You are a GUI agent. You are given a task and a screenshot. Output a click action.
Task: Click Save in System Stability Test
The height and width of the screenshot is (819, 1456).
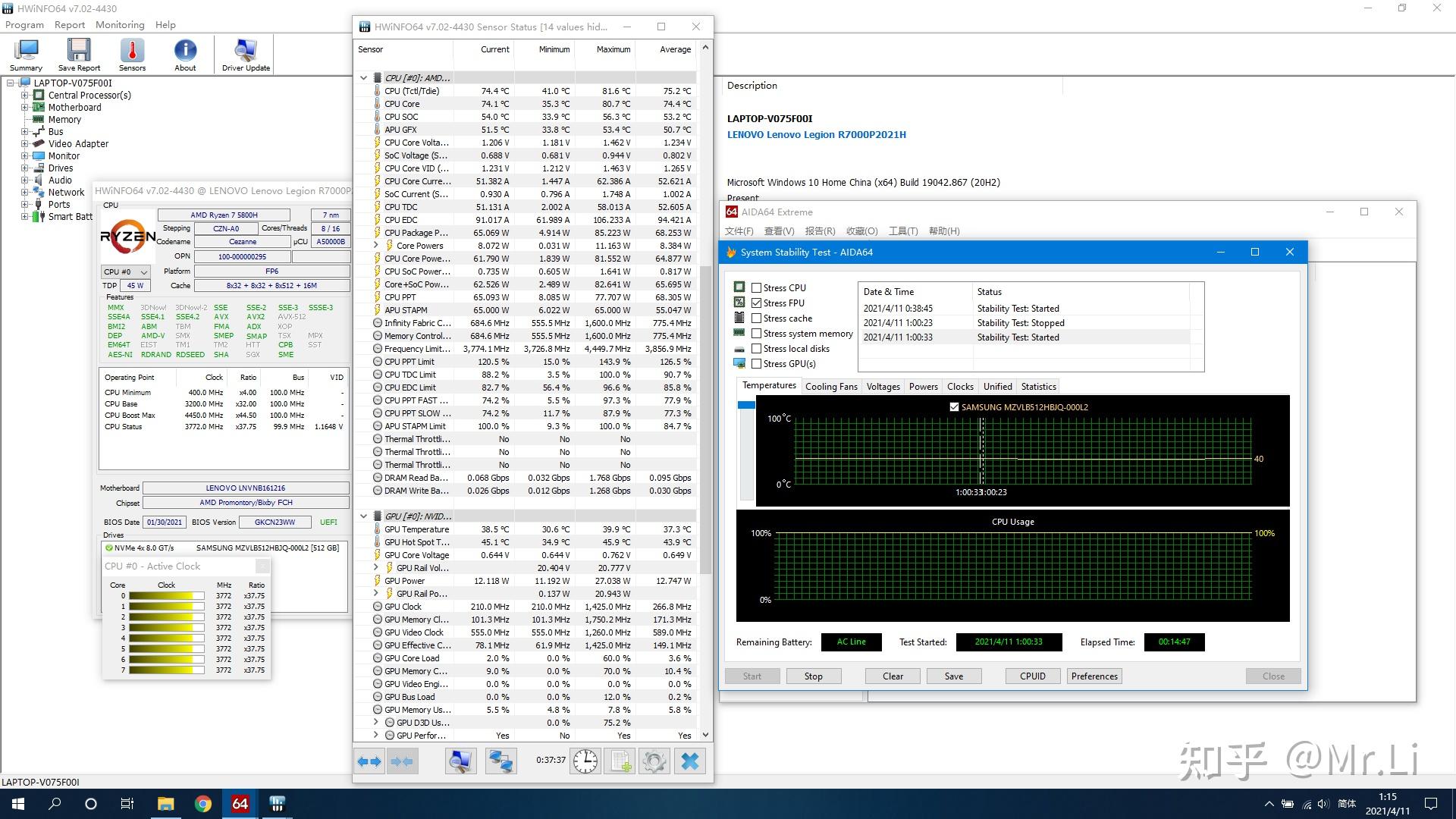pos(954,676)
